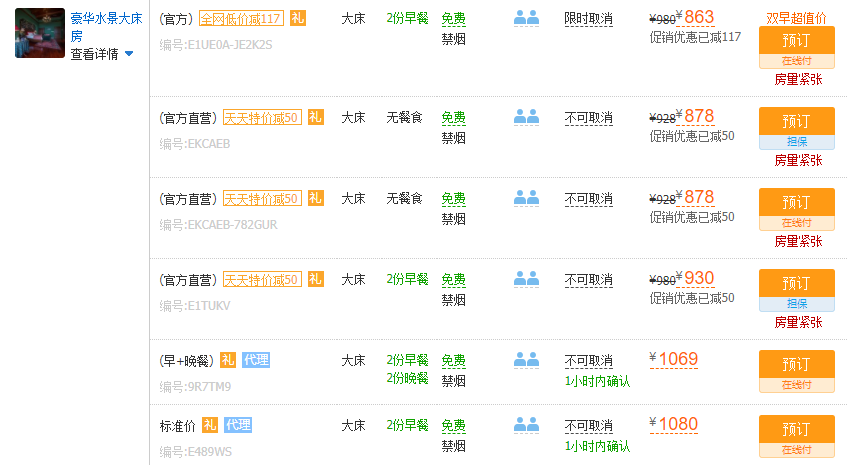
Task: Click the 礼 icon in the E1TUKV row
Action: 316,280
